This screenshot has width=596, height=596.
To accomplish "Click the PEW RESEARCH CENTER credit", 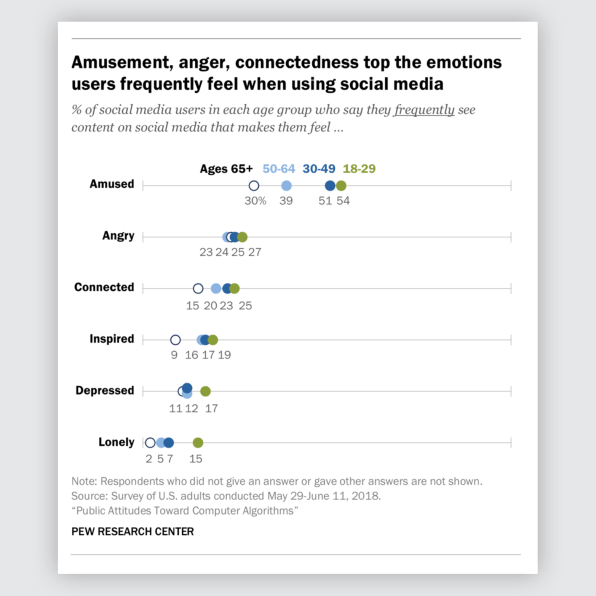I will [133, 531].
